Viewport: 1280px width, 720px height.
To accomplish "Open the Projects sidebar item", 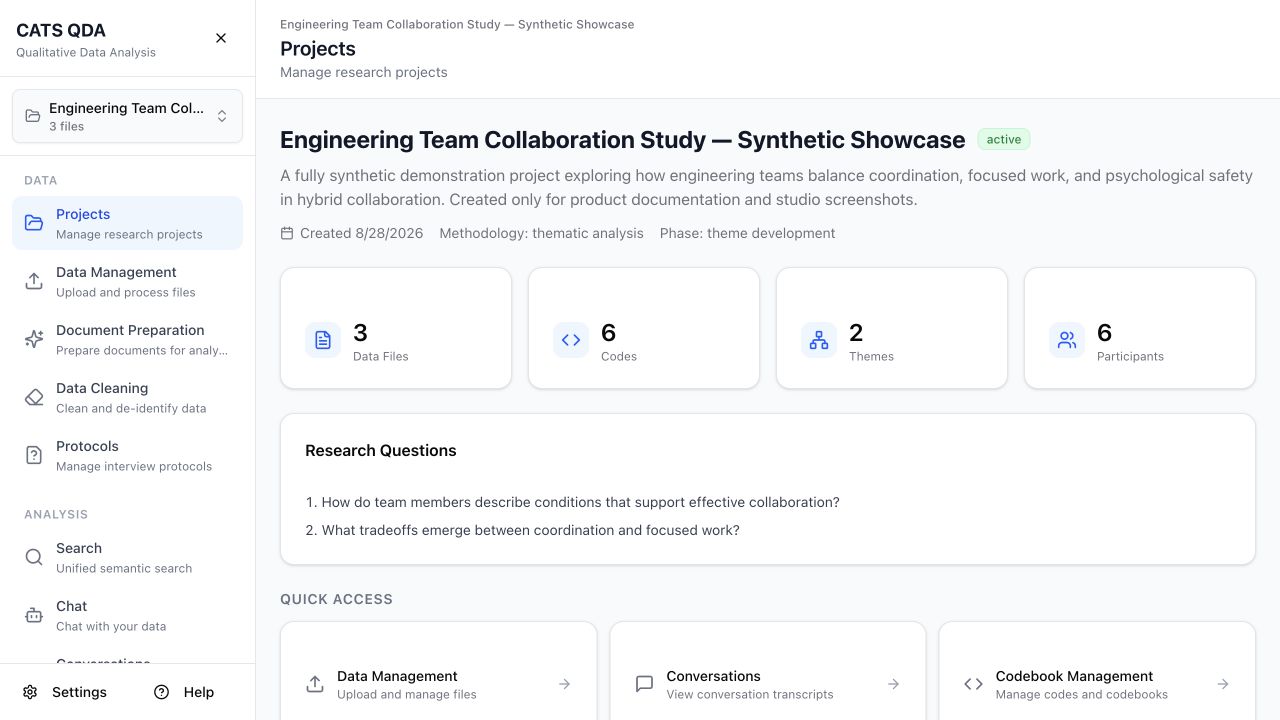I will click(x=127, y=223).
